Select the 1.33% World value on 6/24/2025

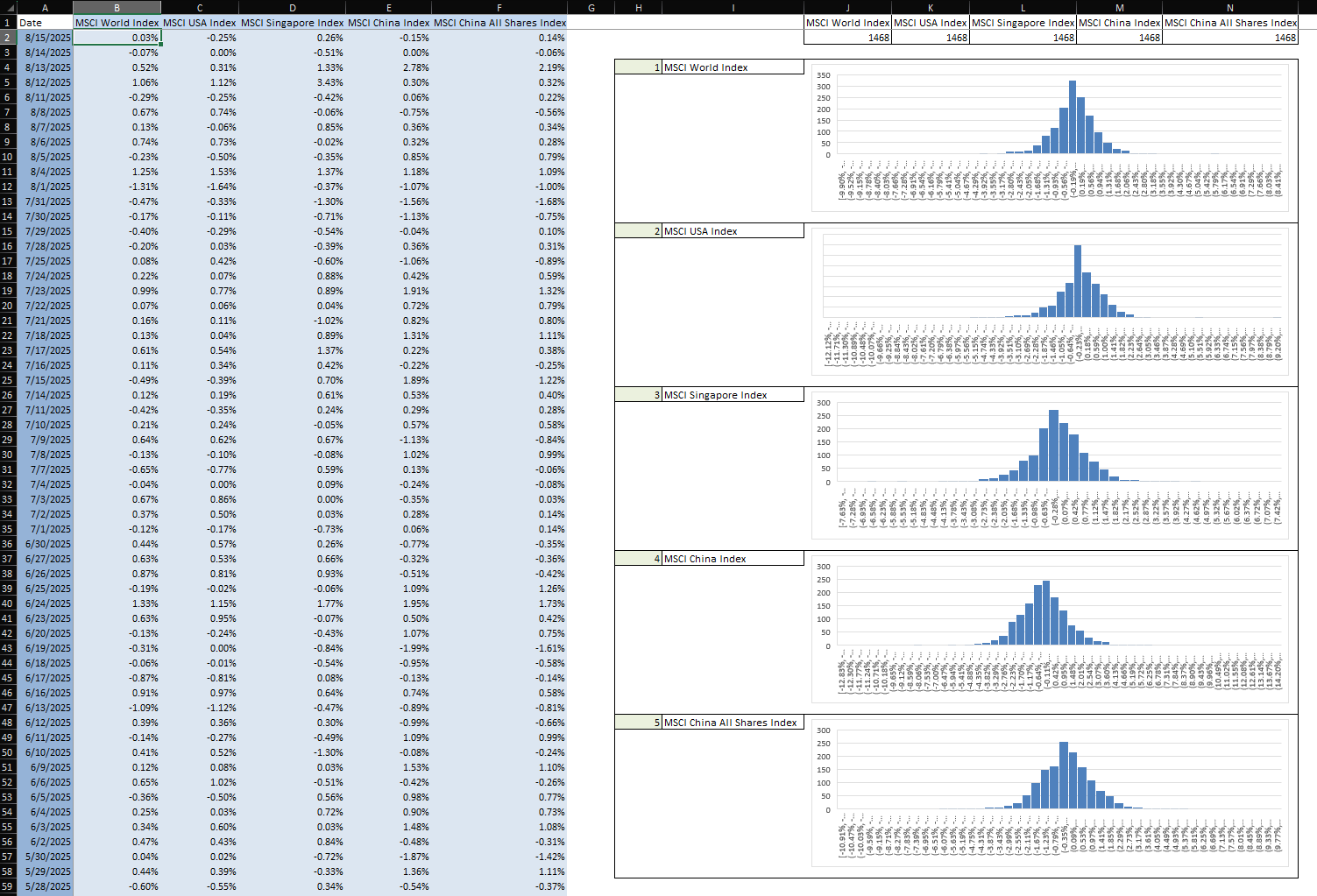[117, 603]
